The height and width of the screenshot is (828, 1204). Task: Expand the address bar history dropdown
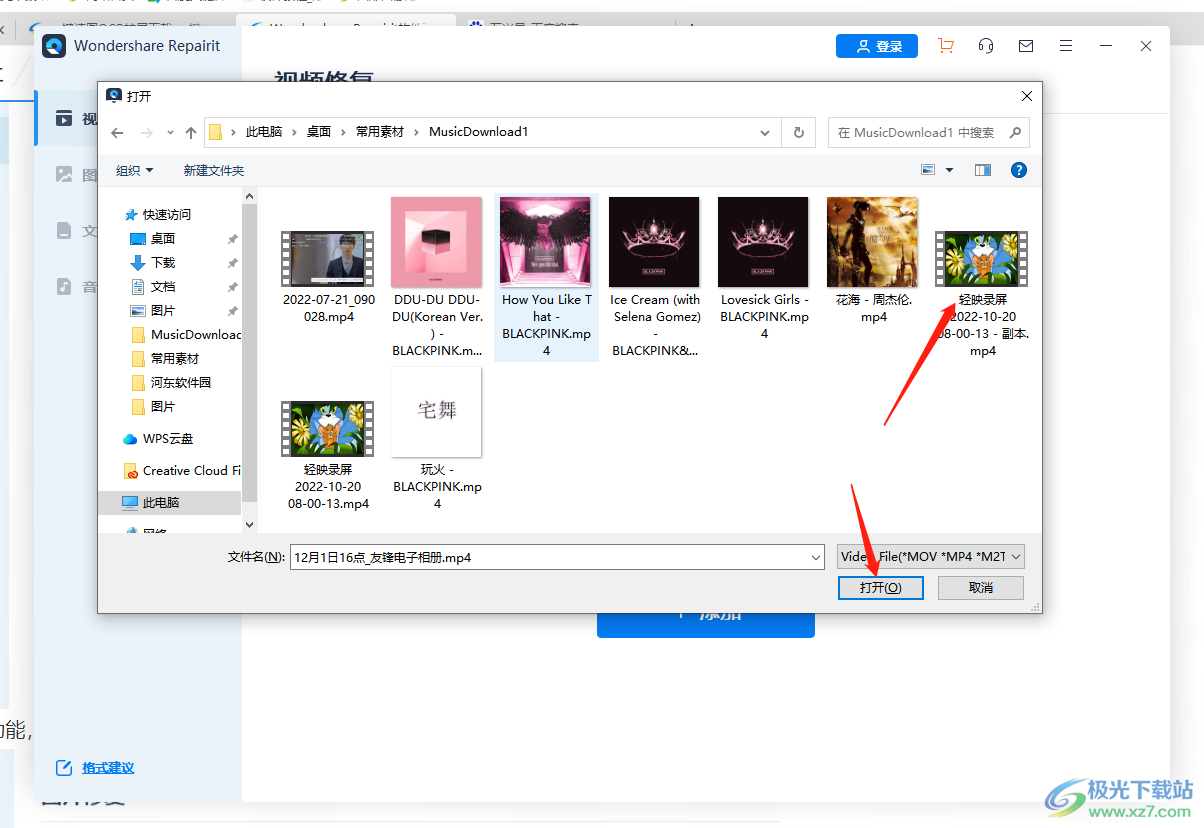(x=766, y=132)
